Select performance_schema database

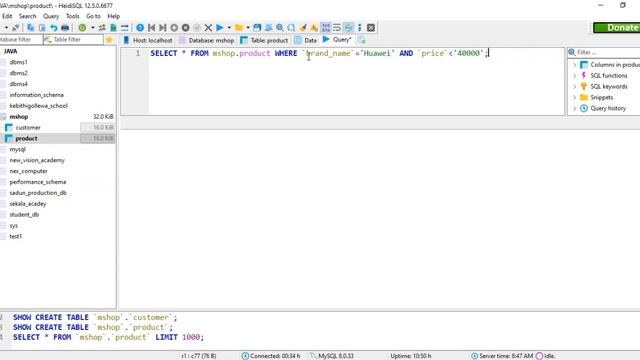38,182
